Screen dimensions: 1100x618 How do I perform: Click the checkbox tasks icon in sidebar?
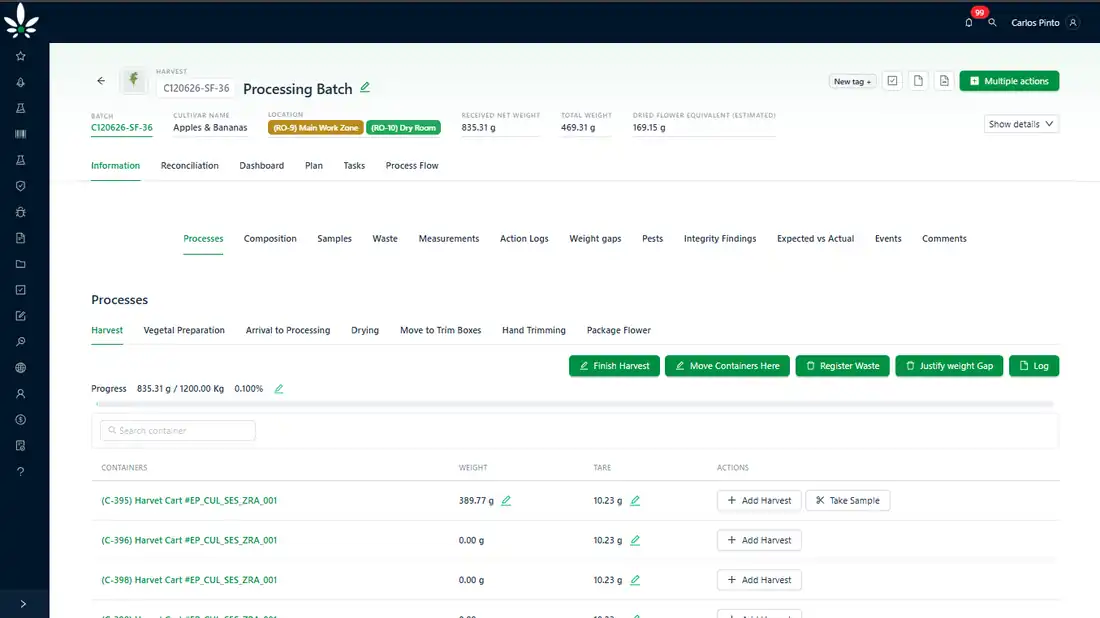(20, 290)
